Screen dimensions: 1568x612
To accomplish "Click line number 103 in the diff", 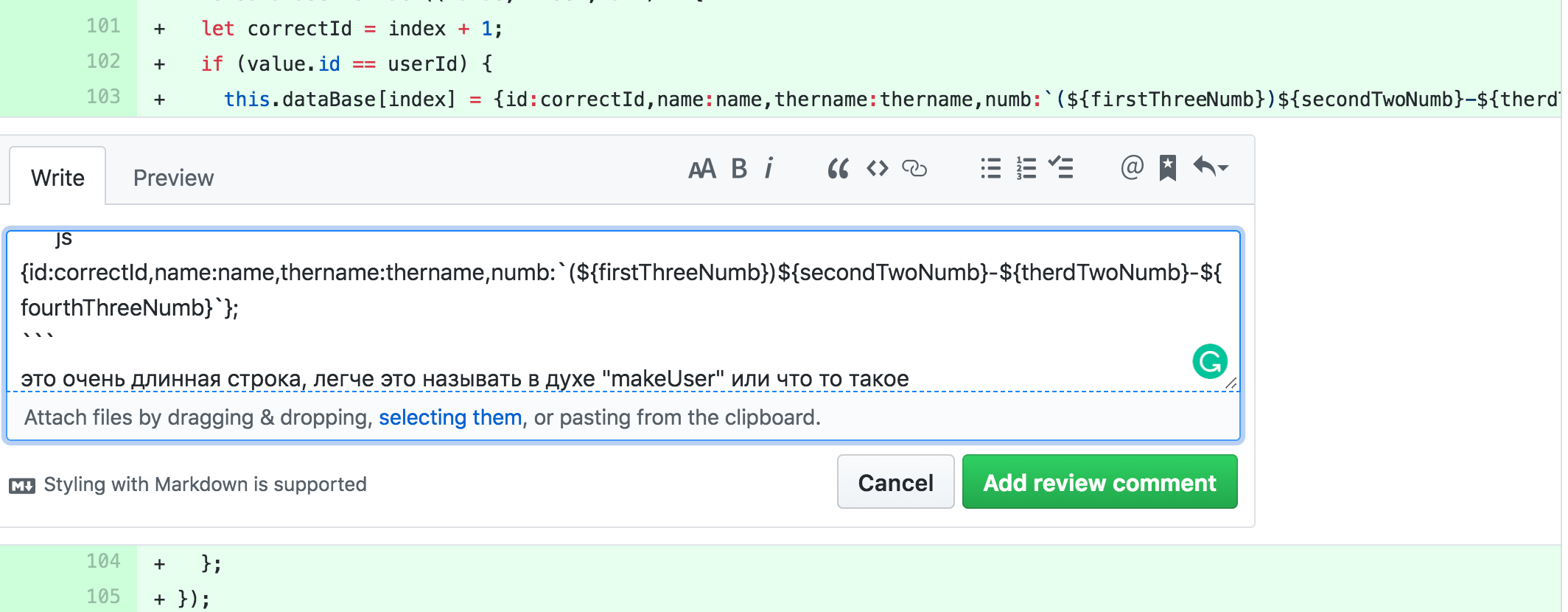I will (103, 97).
